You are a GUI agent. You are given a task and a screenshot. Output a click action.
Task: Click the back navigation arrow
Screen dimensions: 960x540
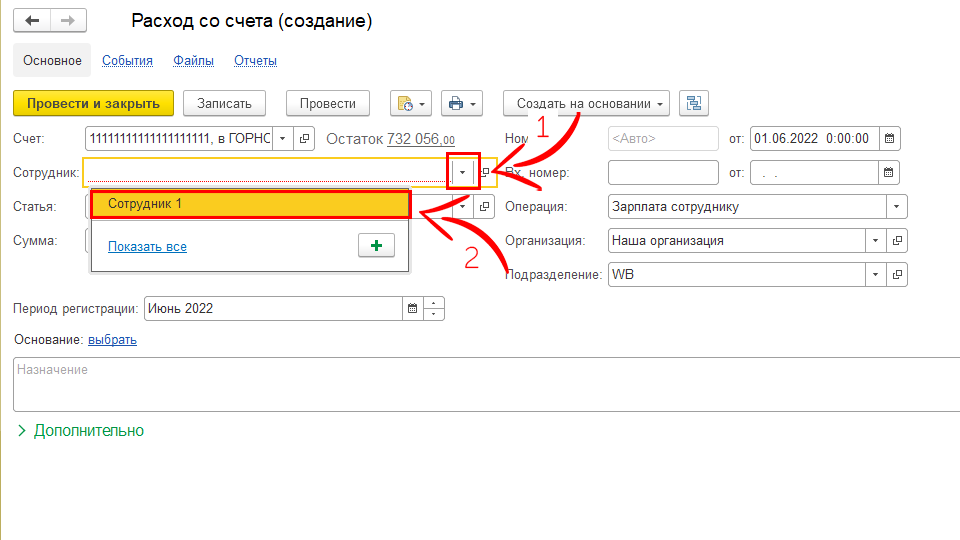click(32, 21)
